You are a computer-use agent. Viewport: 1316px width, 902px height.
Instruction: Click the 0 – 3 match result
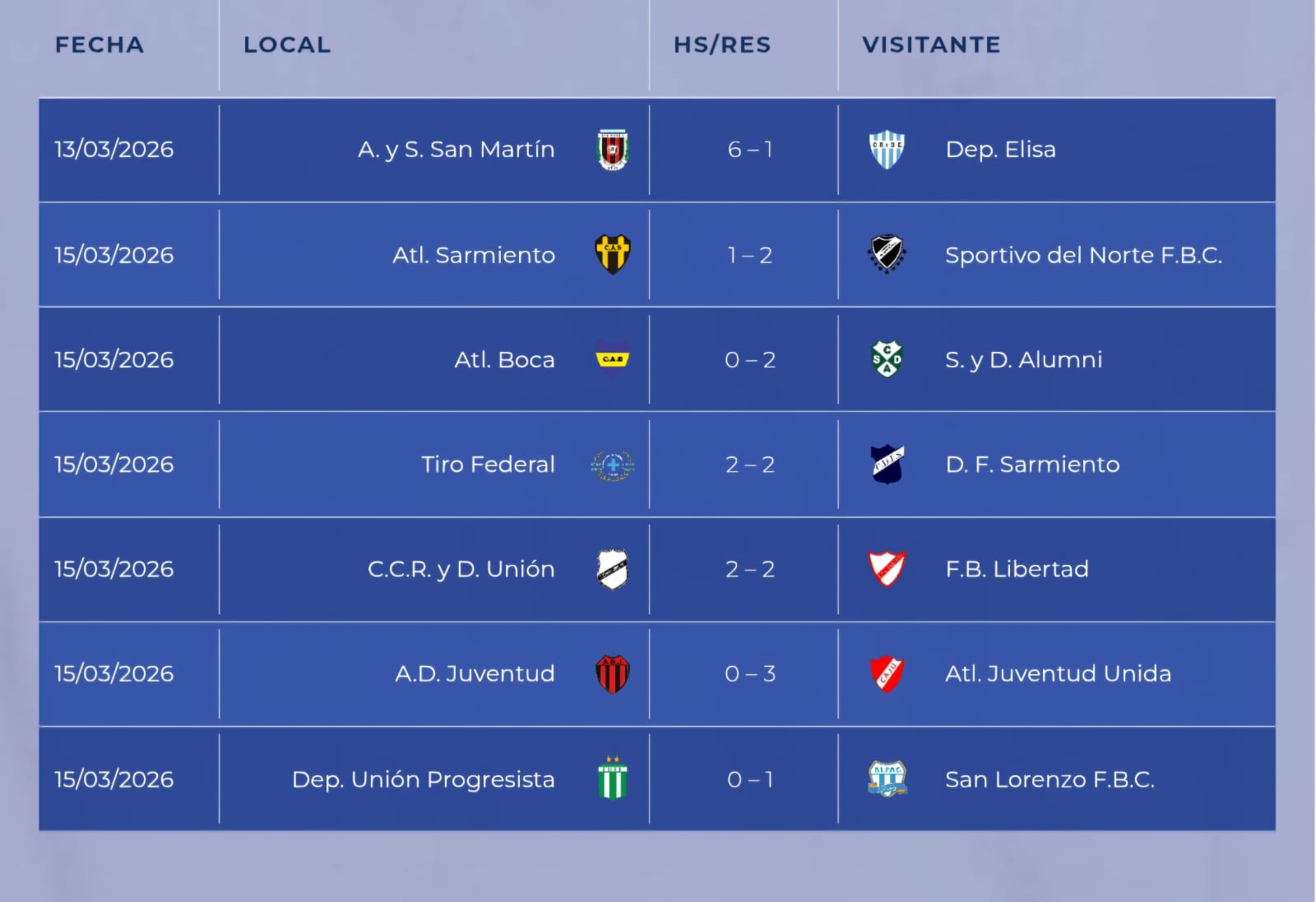point(750,674)
